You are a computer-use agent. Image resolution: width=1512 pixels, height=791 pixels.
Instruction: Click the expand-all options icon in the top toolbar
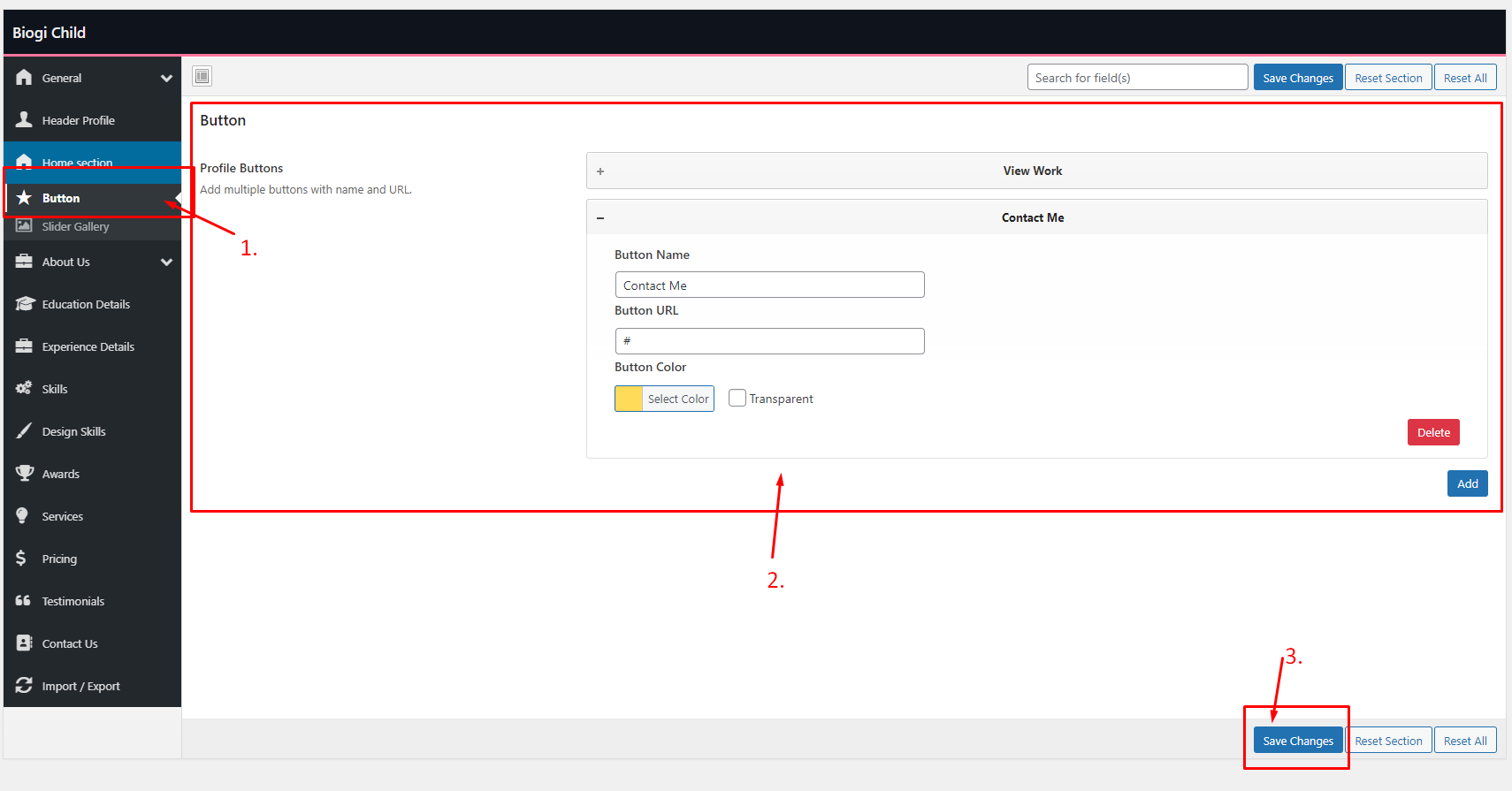(202, 76)
